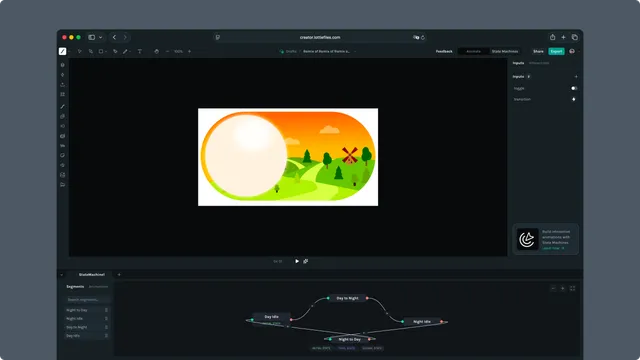Click the address bar creator.lottiefiles.com
The width and height of the screenshot is (640, 360).
[320, 37]
